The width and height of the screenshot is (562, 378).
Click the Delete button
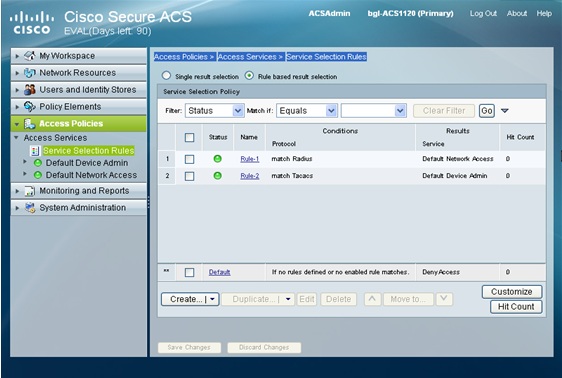338,299
